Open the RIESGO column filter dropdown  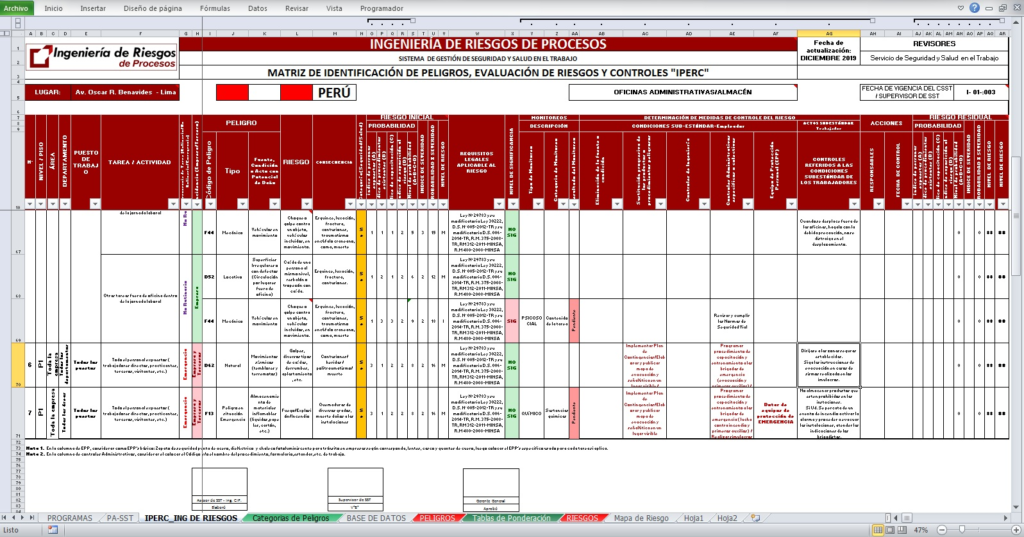[x=306, y=203]
